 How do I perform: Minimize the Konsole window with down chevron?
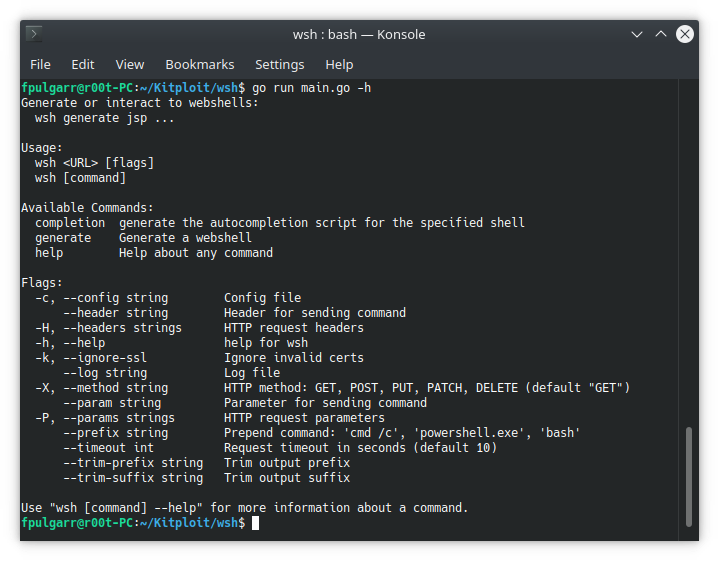coord(636,34)
